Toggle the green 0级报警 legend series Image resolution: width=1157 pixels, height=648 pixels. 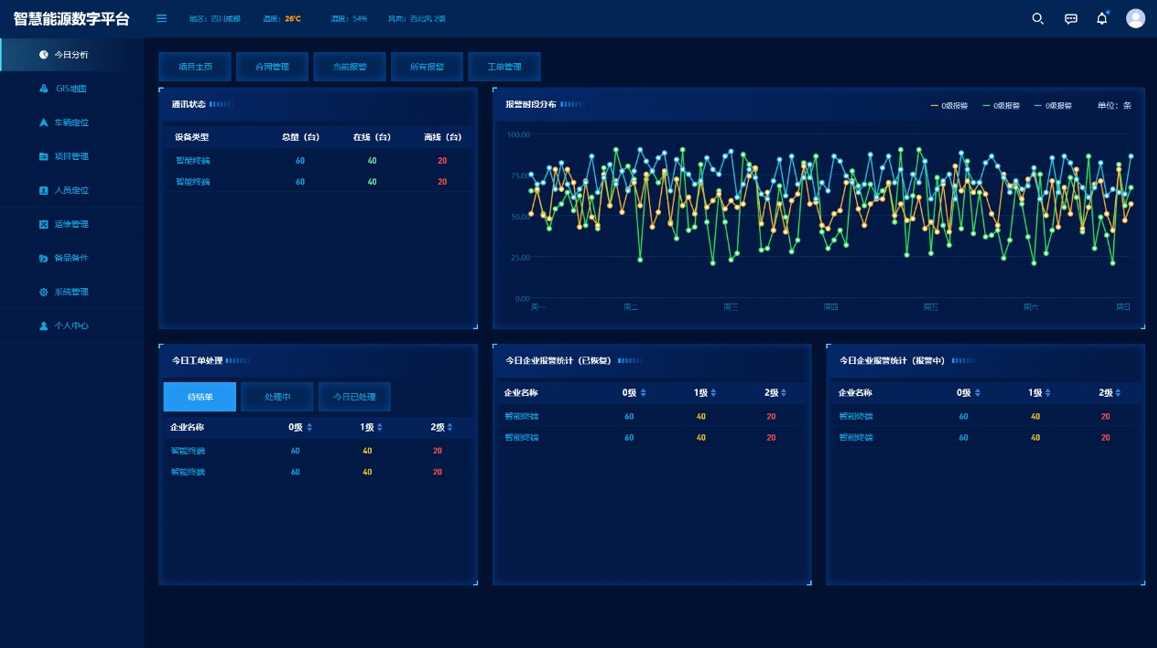(1001, 106)
